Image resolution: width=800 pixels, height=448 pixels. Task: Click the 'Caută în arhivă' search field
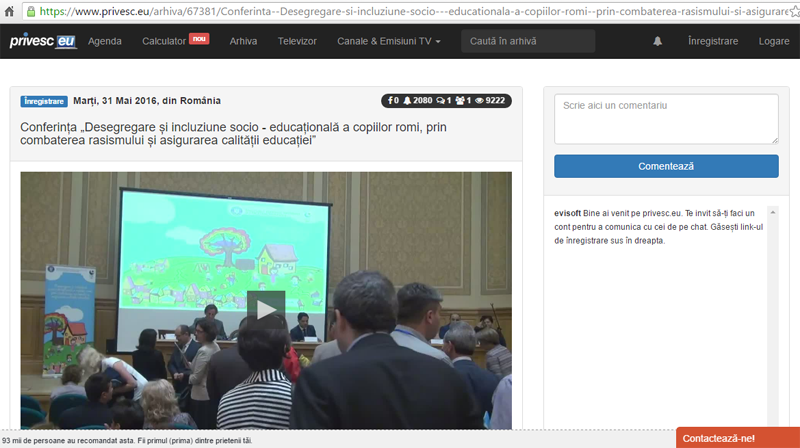(x=528, y=41)
